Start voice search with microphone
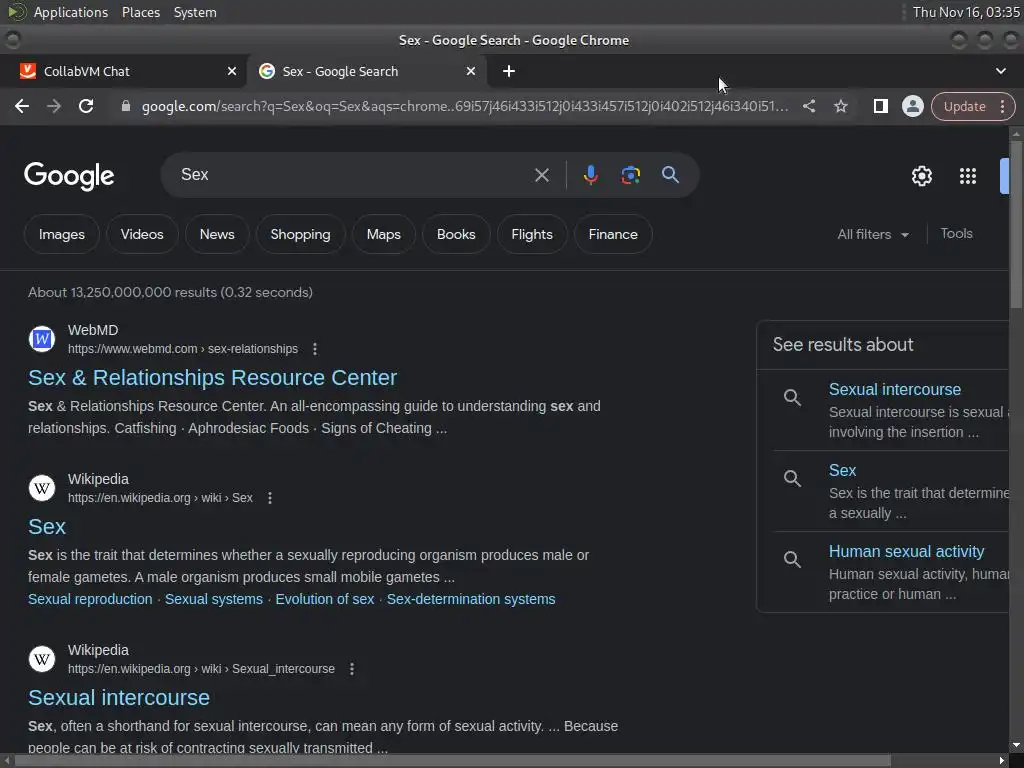Viewport: 1024px width, 768px height. 590,175
